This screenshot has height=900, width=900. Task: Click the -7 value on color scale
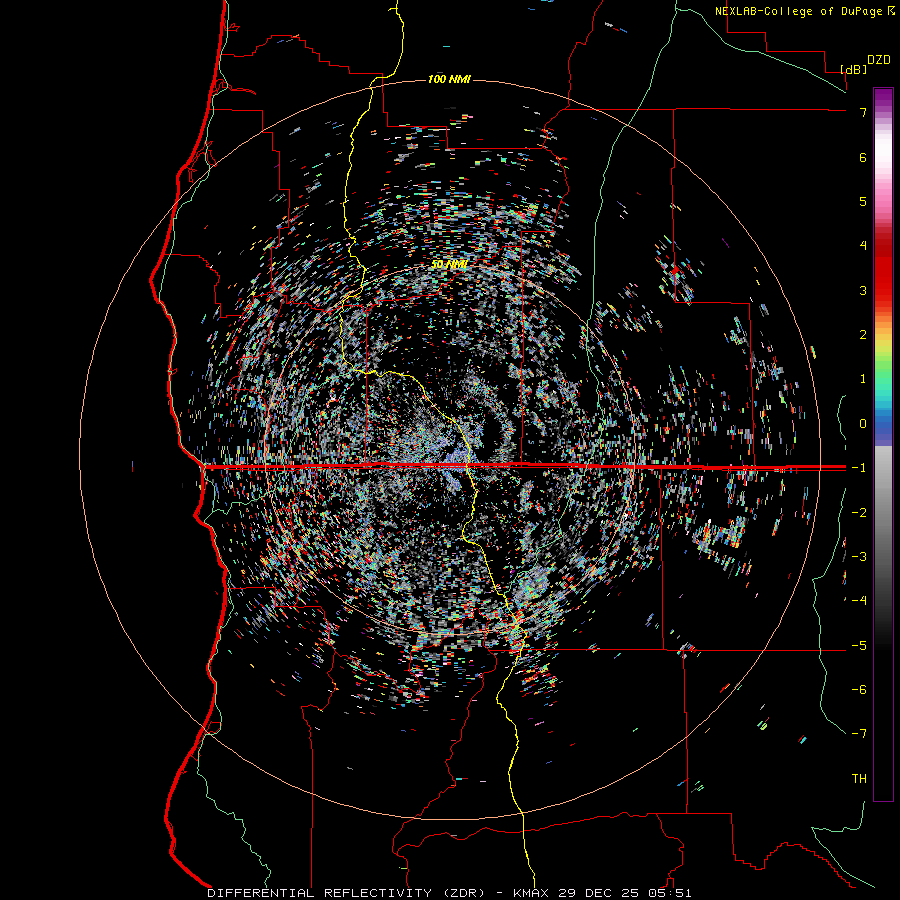[x=859, y=734]
